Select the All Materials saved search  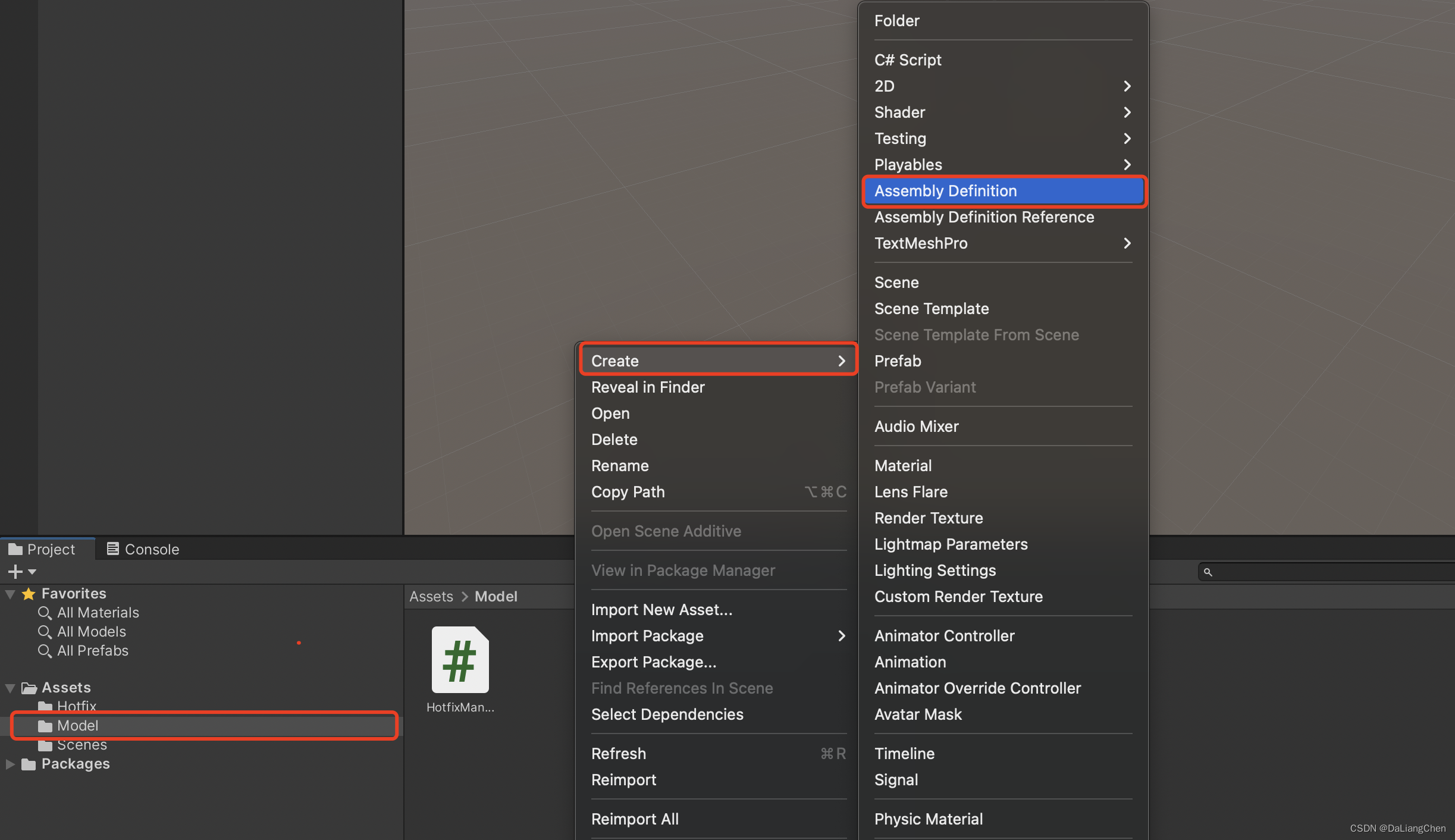98,613
